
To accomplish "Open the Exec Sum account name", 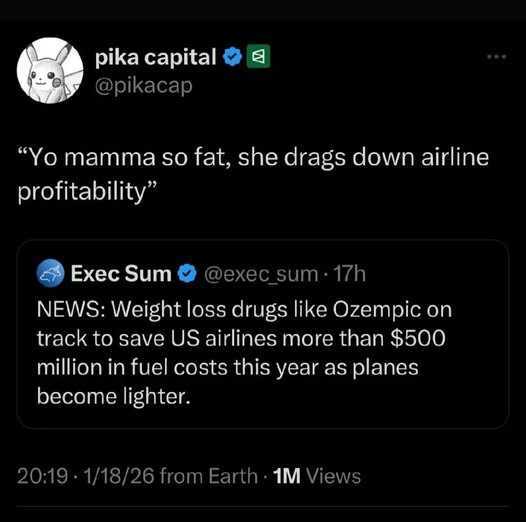I will pyautogui.click(x=121, y=274).
